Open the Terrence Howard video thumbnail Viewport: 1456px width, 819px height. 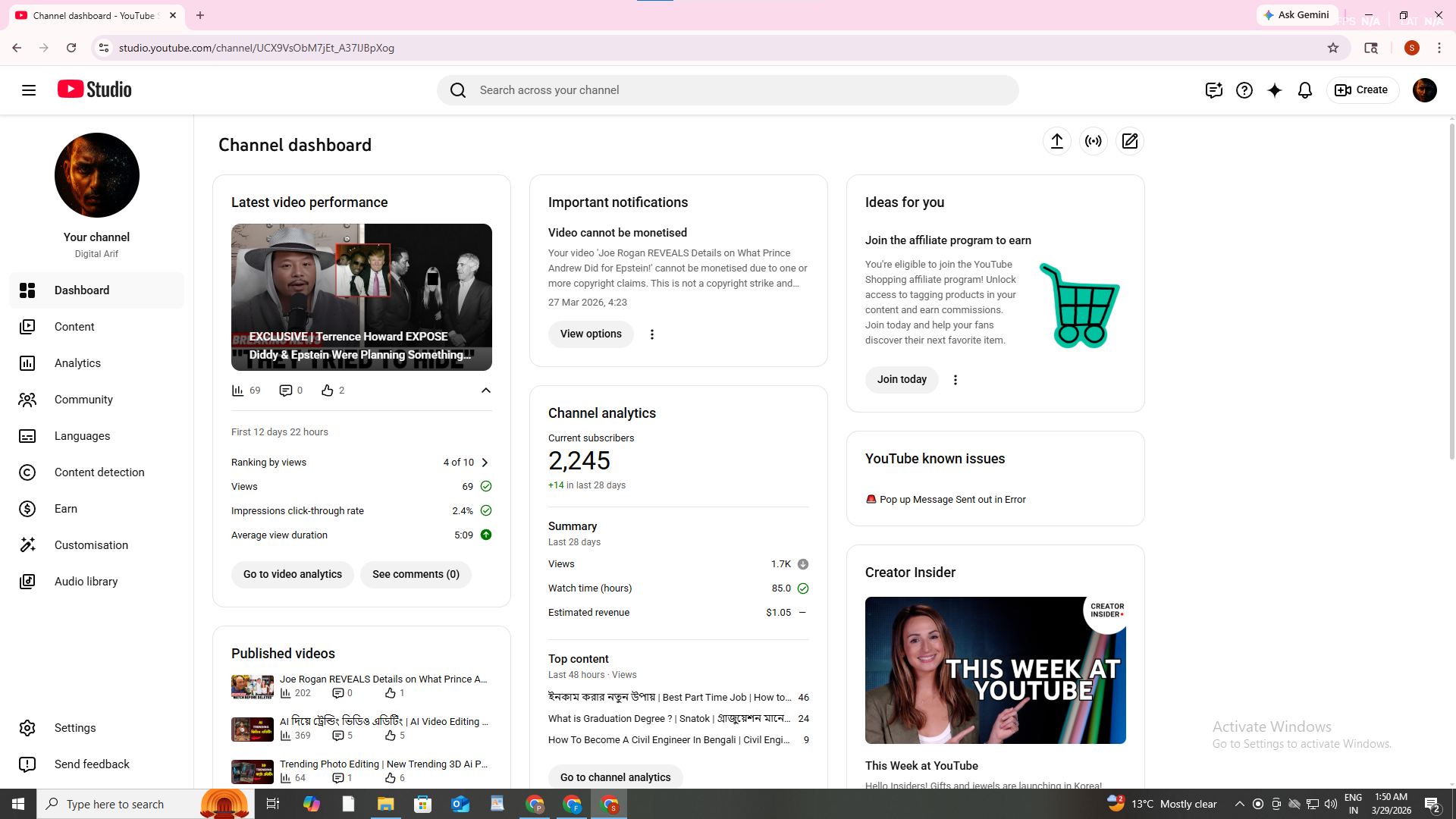pos(361,297)
